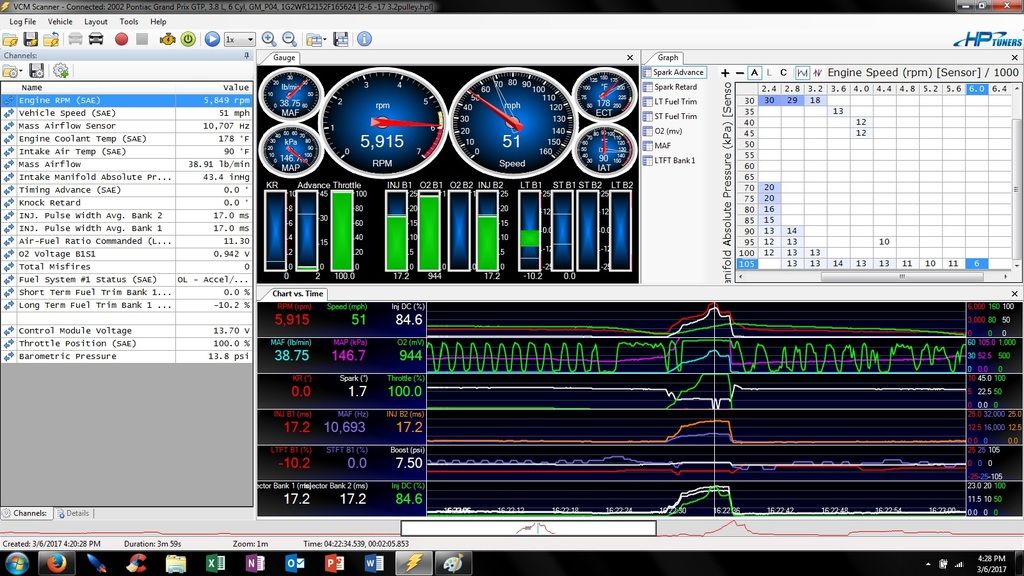Click the plus button in graph toolbar

pyautogui.click(x=725, y=72)
